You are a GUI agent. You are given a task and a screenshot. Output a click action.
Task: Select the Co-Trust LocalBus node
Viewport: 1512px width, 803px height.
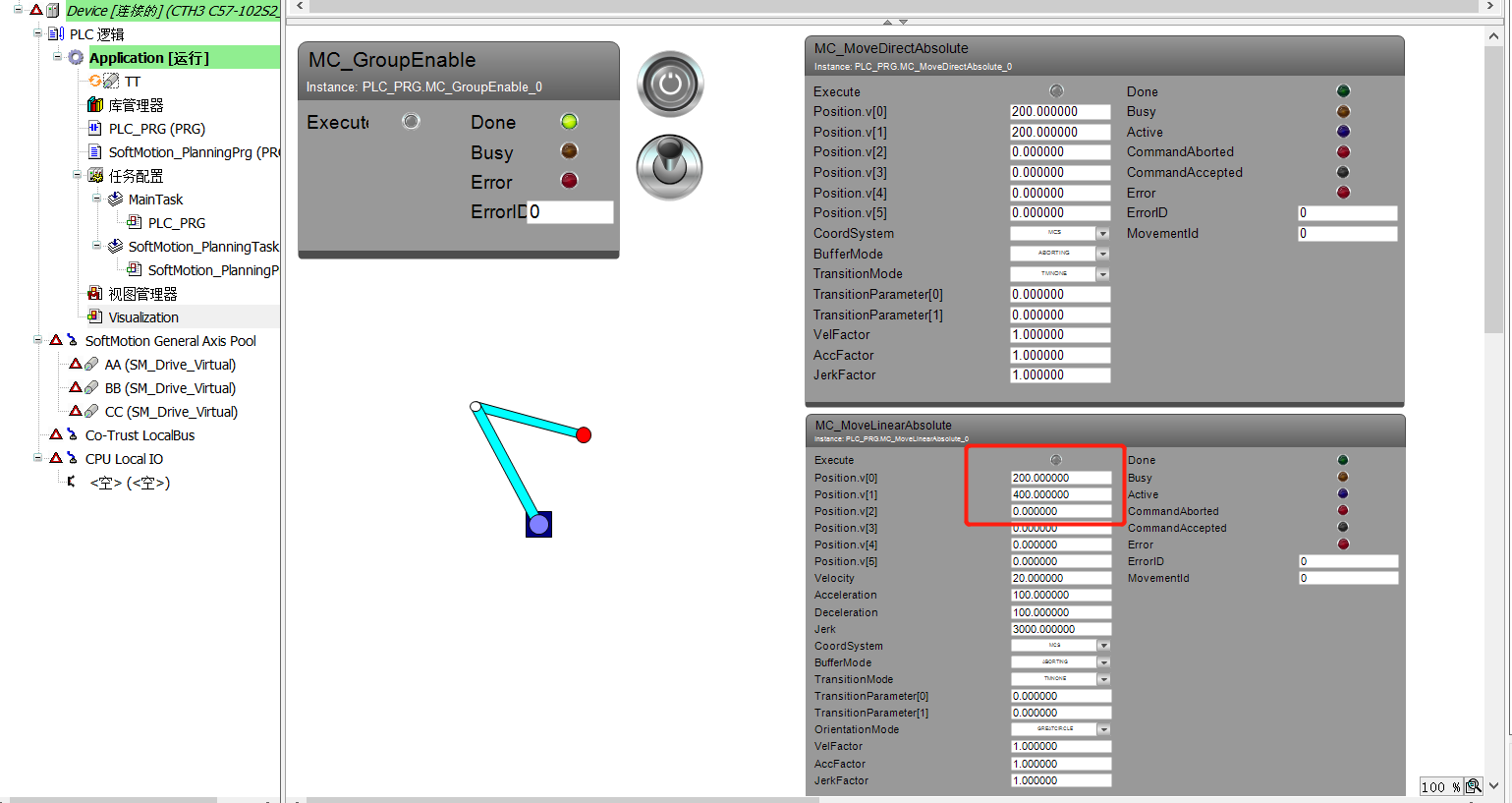point(140,435)
